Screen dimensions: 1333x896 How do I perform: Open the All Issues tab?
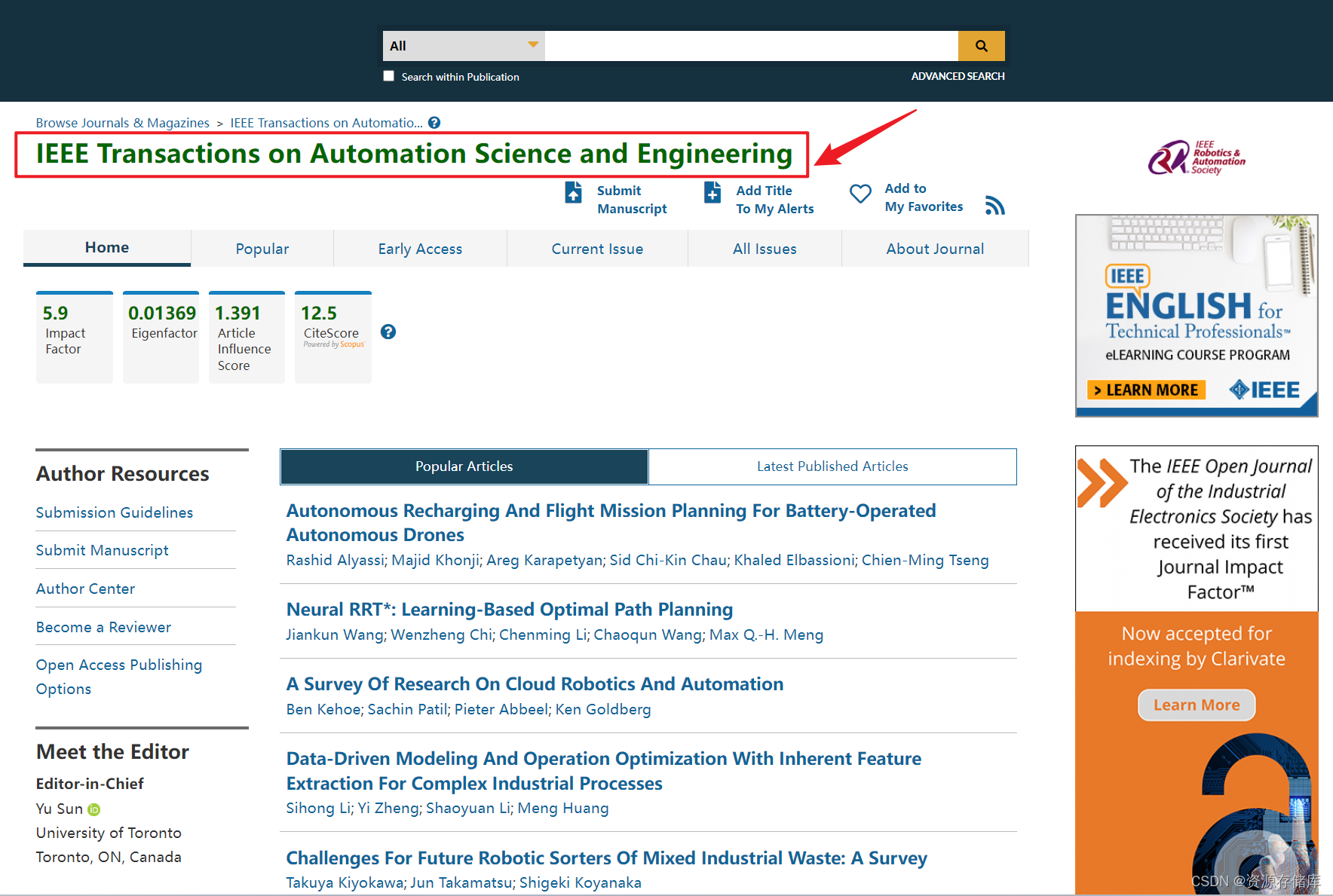(x=765, y=249)
